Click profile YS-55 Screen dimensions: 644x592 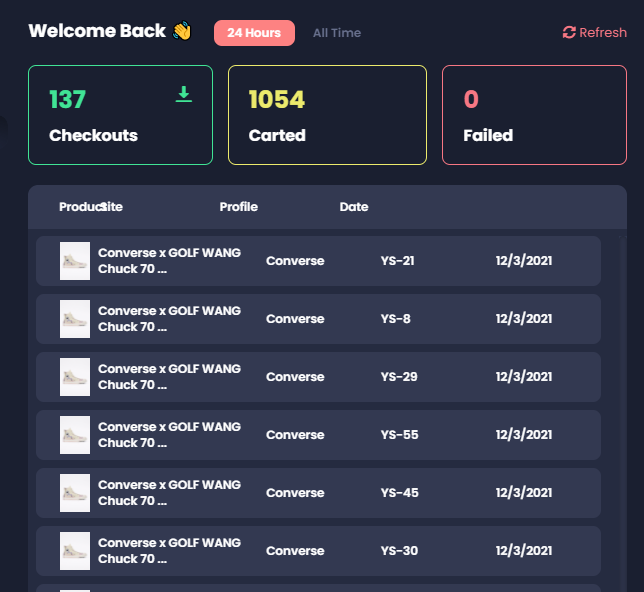(399, 435)
